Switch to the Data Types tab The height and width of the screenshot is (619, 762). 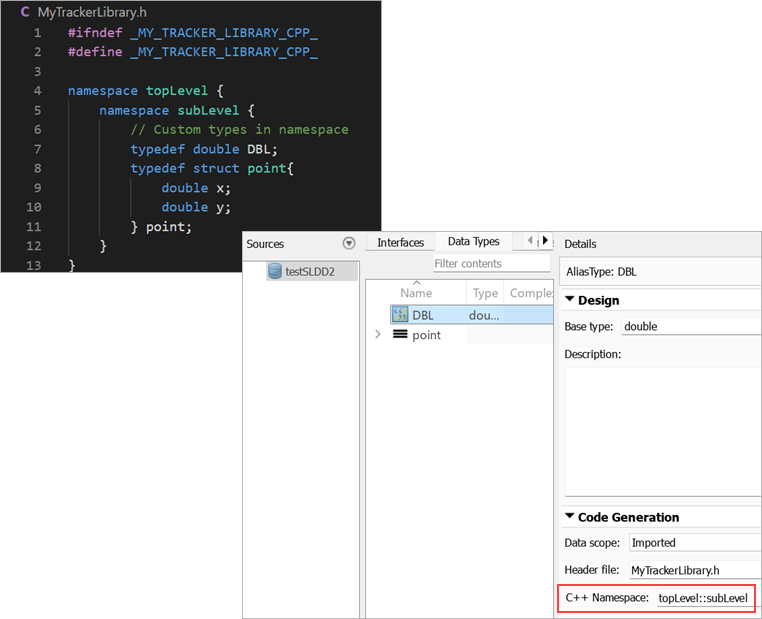pyautogui.click(x=473, y=241)
